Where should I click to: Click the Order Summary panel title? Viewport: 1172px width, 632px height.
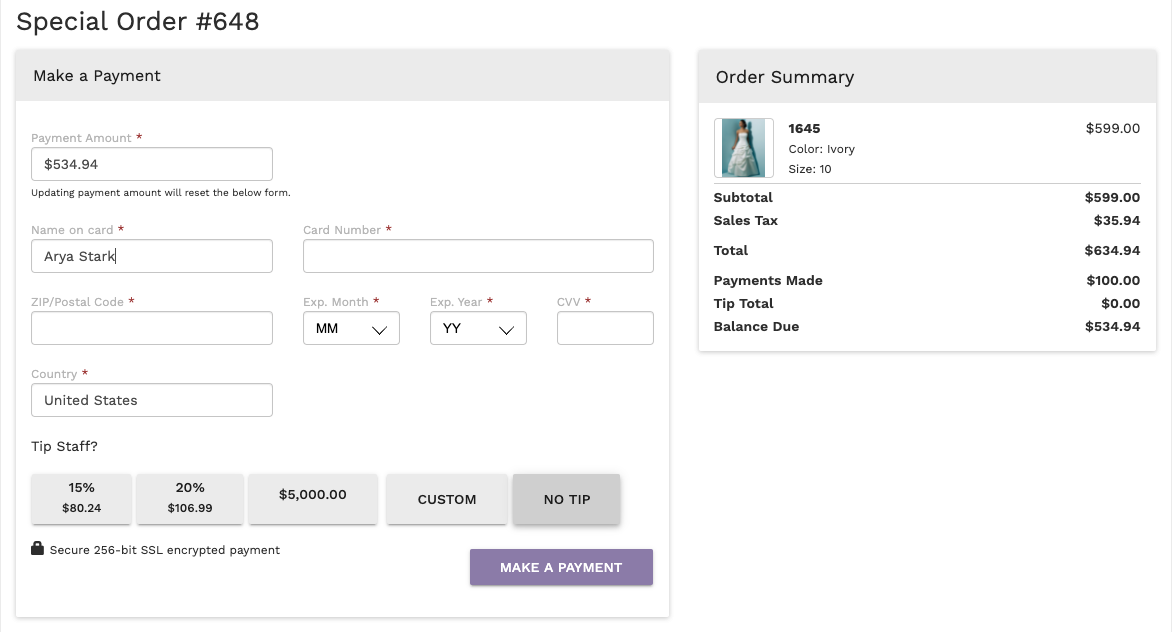coord(785,77)
